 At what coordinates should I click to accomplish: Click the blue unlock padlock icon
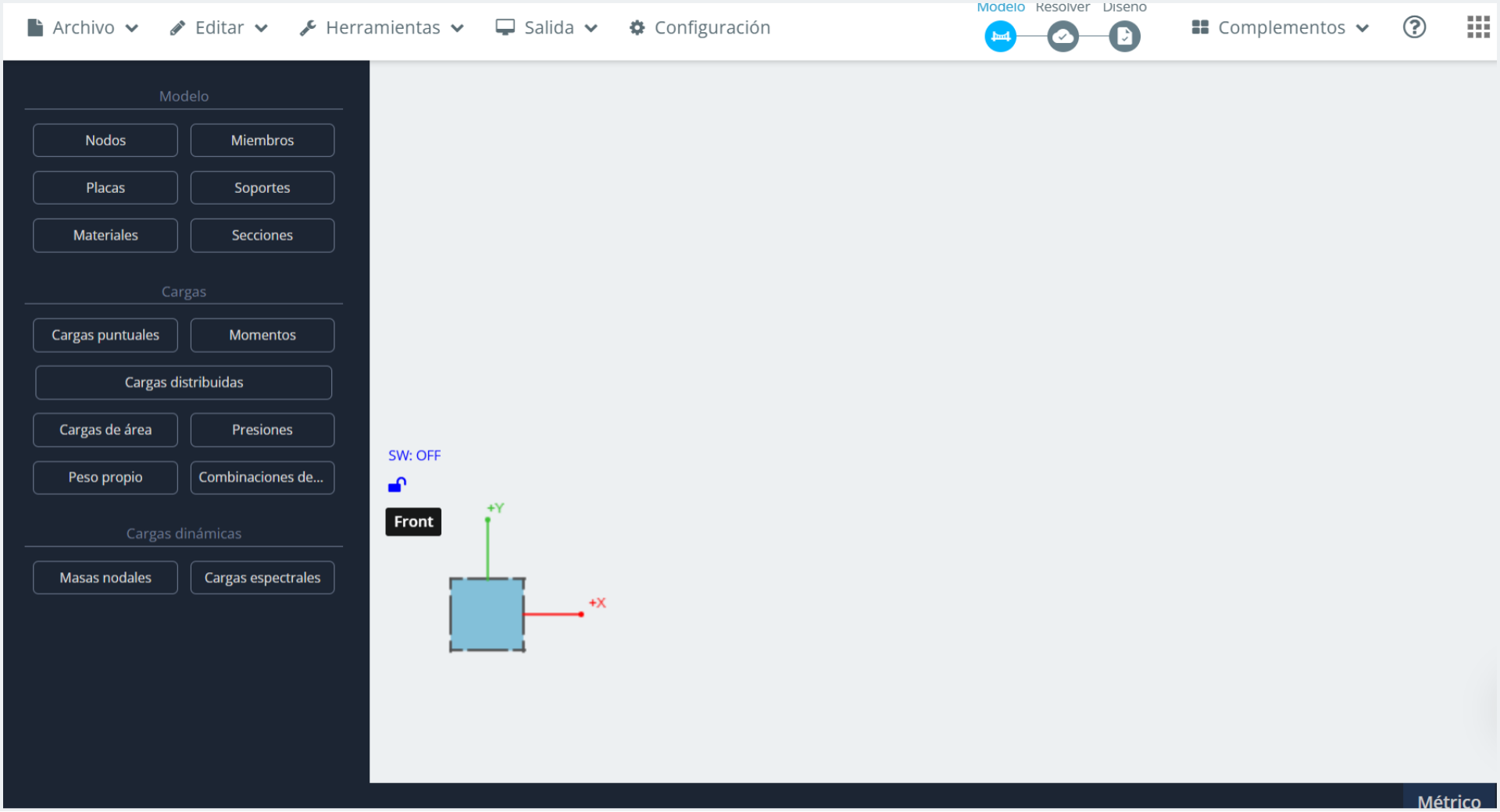pos(397,486)
